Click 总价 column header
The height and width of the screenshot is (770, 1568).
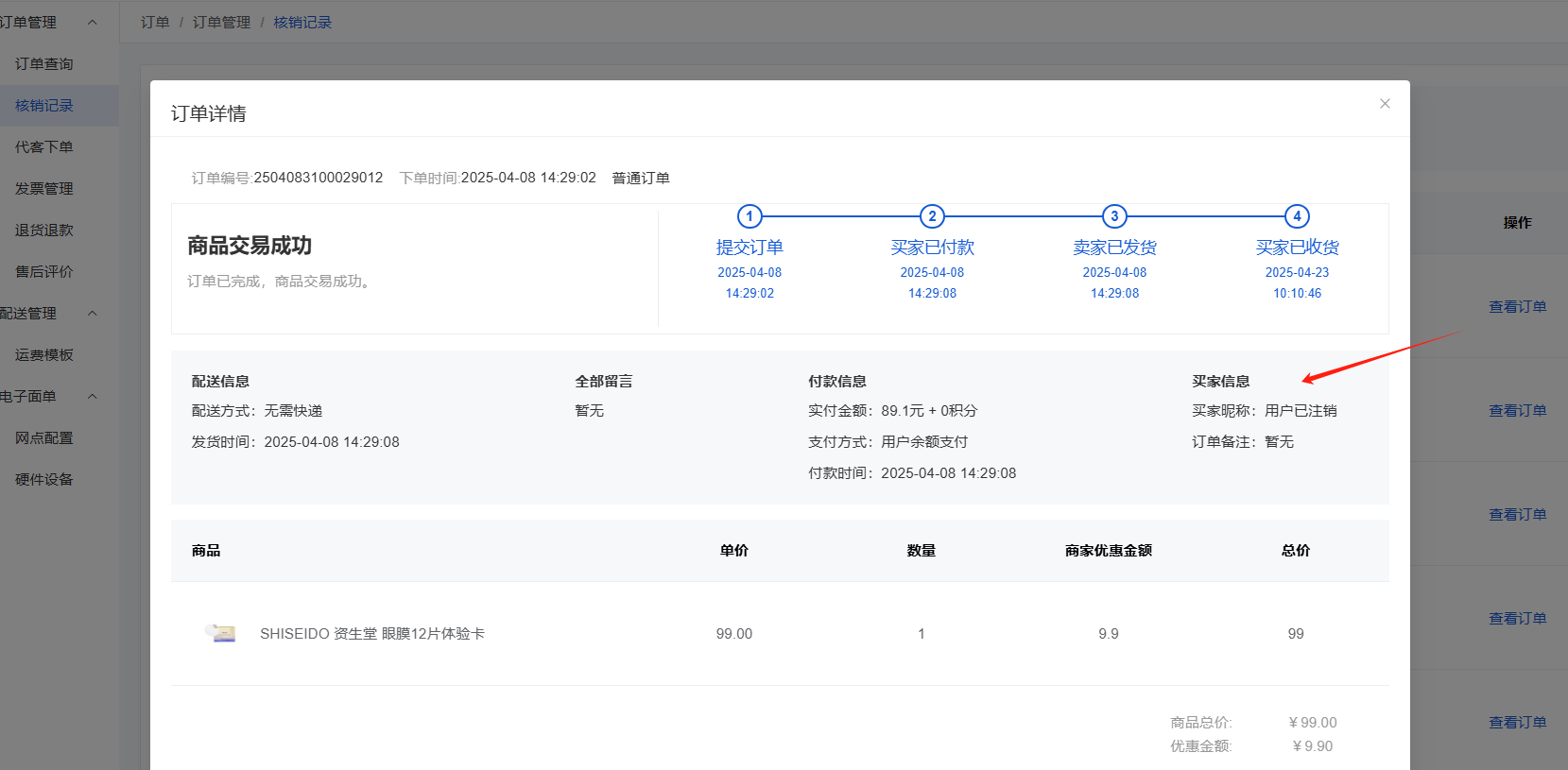point(1296,551)
